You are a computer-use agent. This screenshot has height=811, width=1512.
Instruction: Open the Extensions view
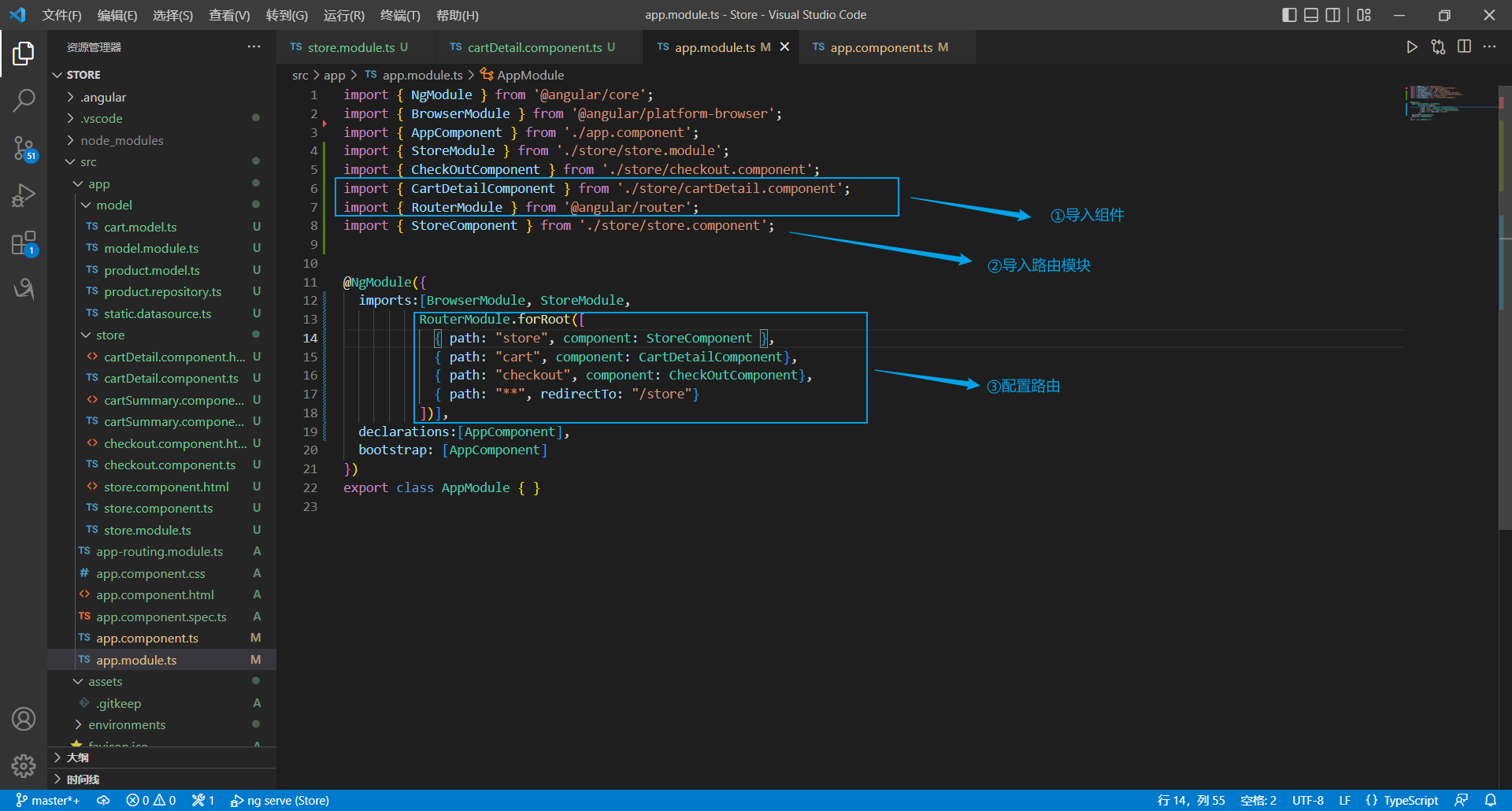[x=24, y=243]
